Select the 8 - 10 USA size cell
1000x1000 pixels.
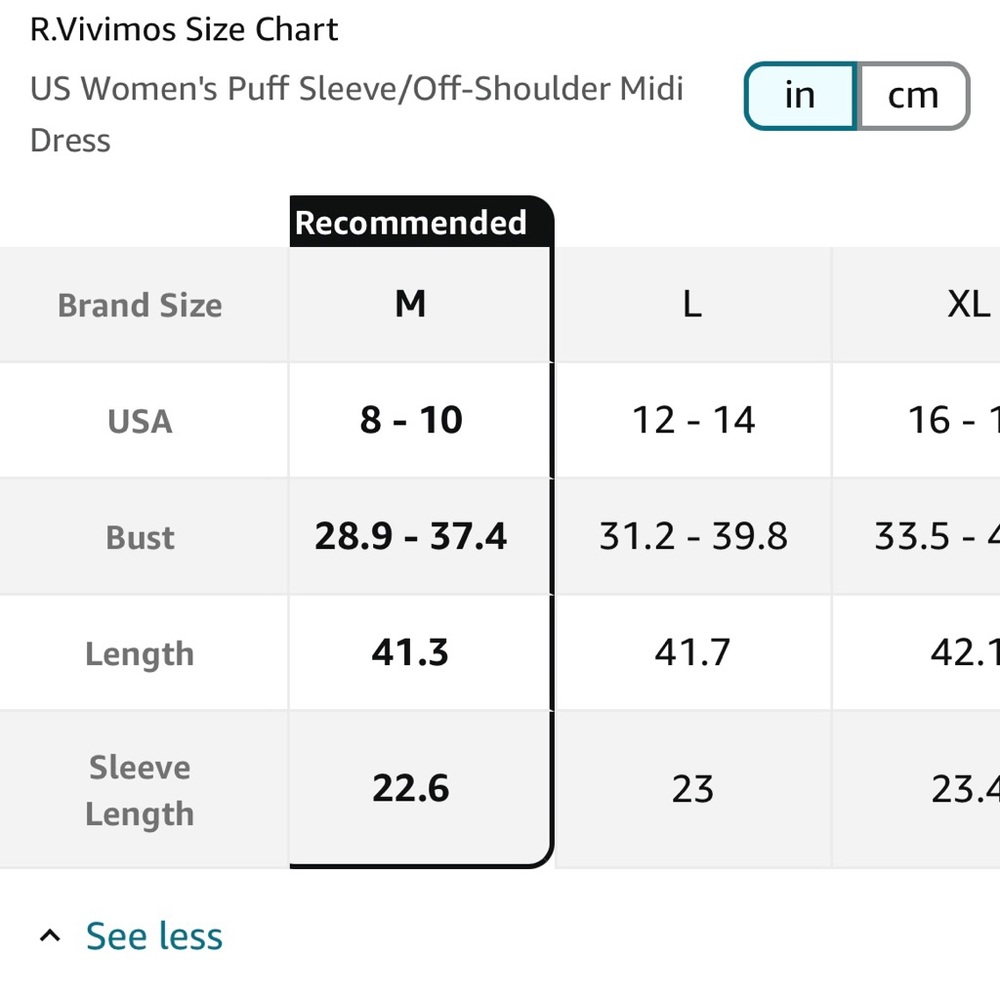pyautogui.click(x=411, y=421)
